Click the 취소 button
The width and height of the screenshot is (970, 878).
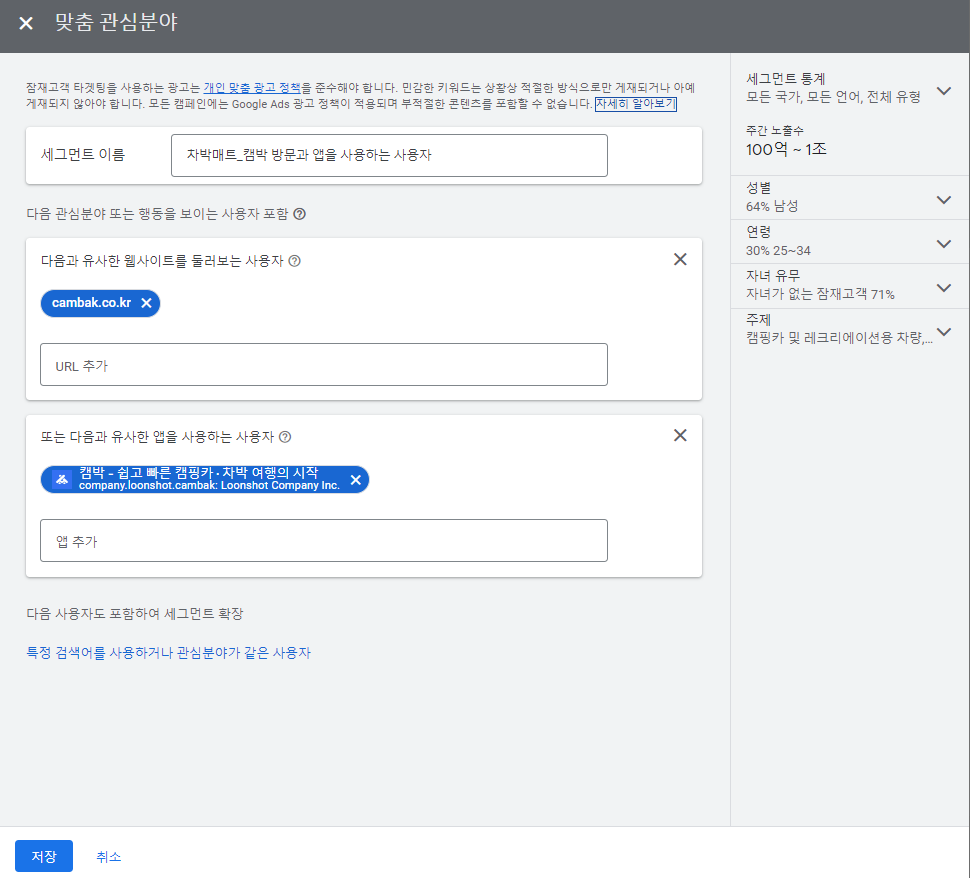click(x=108, y=857)
